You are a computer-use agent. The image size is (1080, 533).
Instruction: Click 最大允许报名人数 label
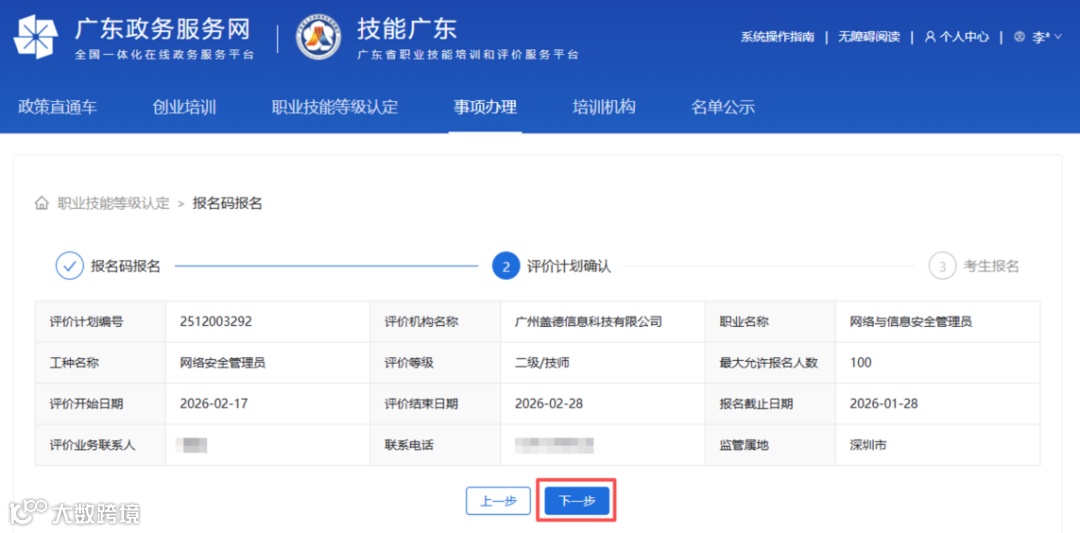tap(769, 363)
